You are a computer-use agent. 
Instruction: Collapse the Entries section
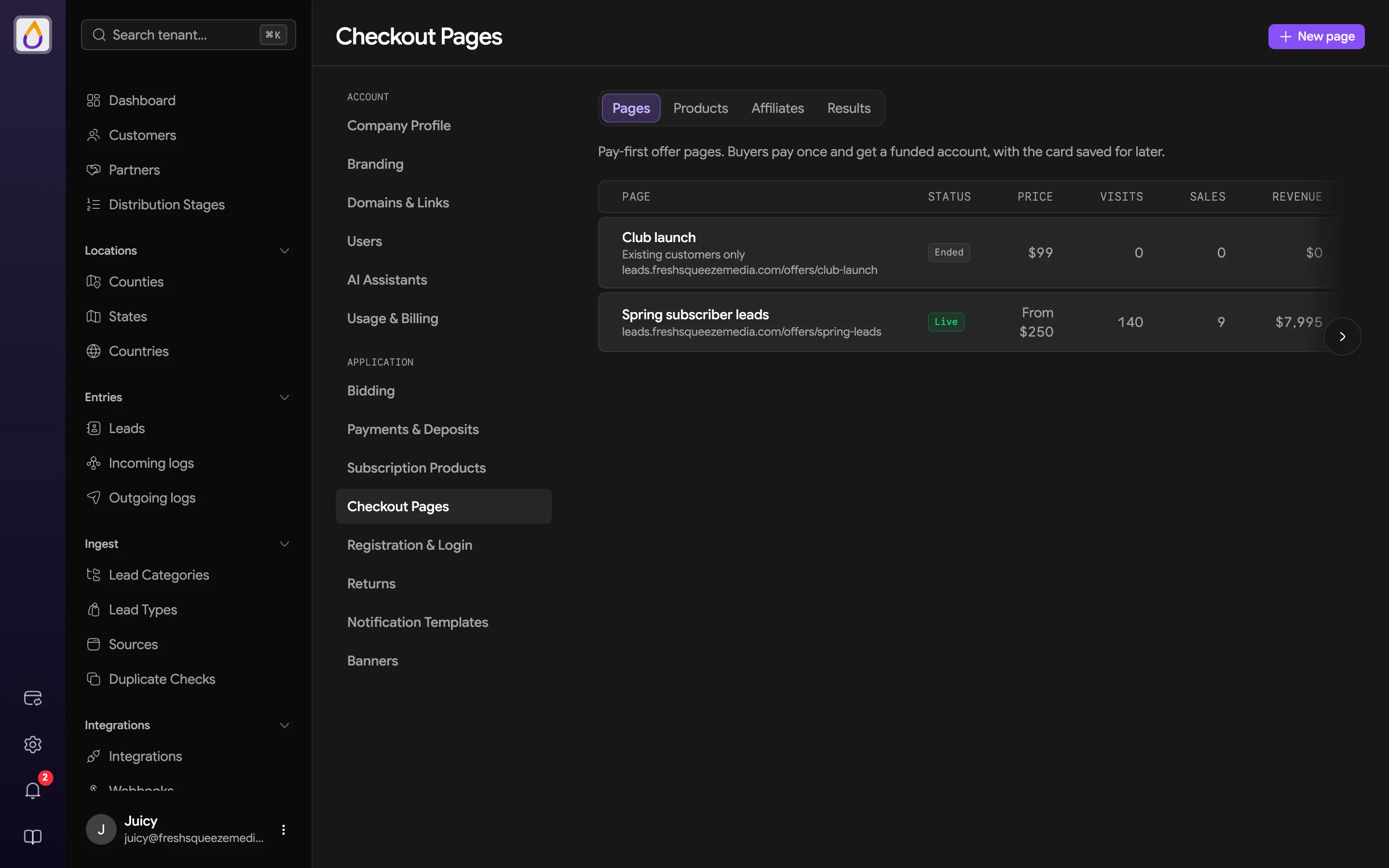point(284,397)
